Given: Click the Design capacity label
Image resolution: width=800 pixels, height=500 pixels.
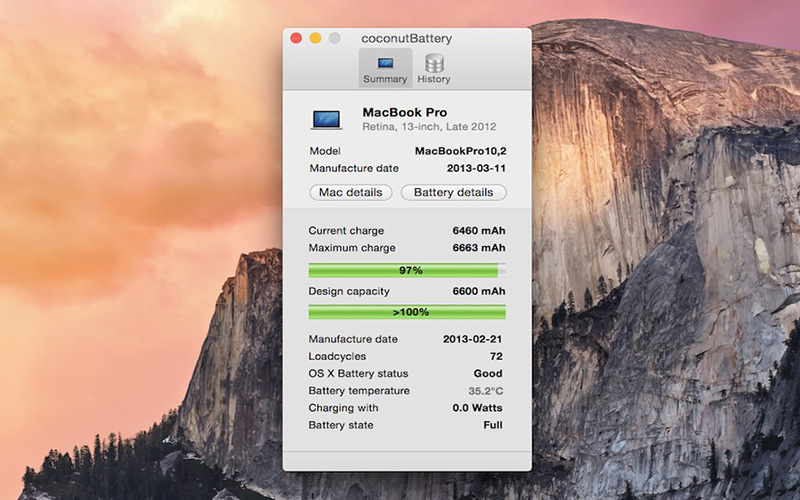Looking at the screenshot, I should 349,291.
